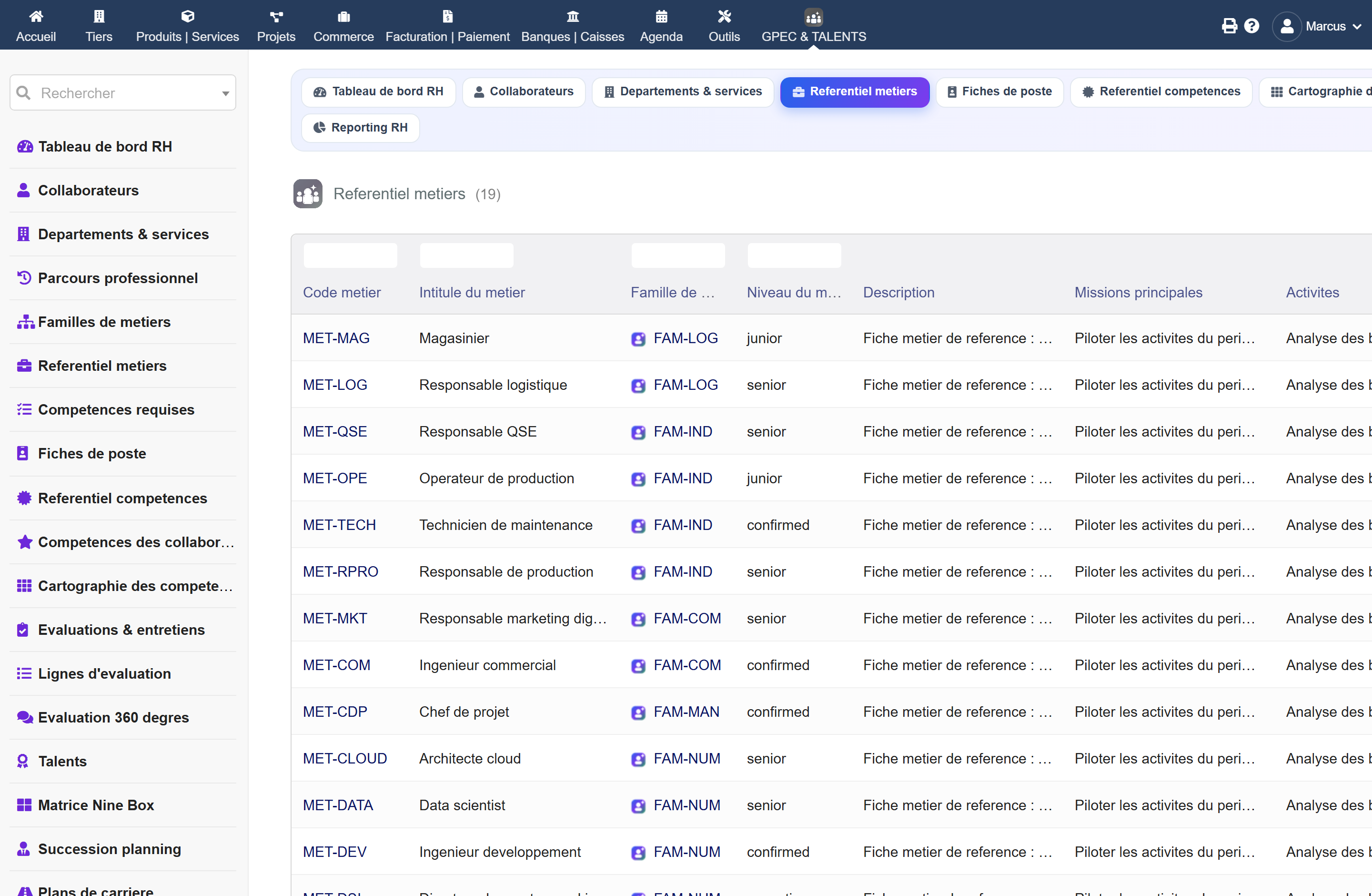1372x896 pixels.
Task: Click the Talents award icon
Action: click(23, 761)
